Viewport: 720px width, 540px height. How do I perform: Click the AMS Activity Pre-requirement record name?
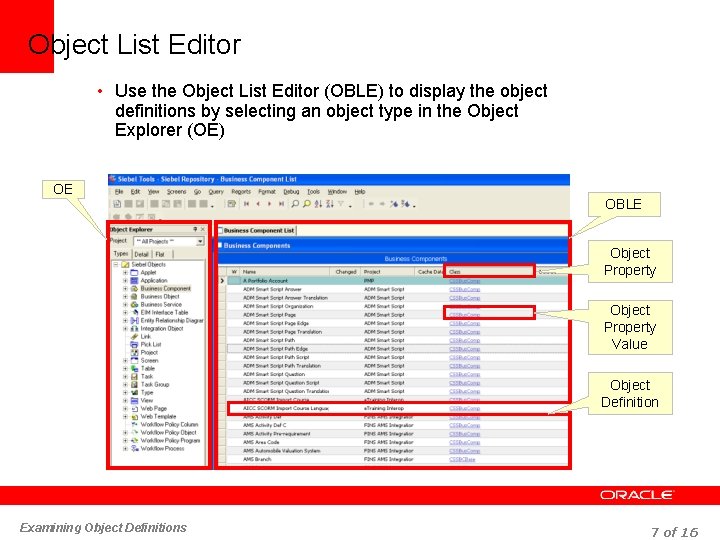click(x=276, y=433)
